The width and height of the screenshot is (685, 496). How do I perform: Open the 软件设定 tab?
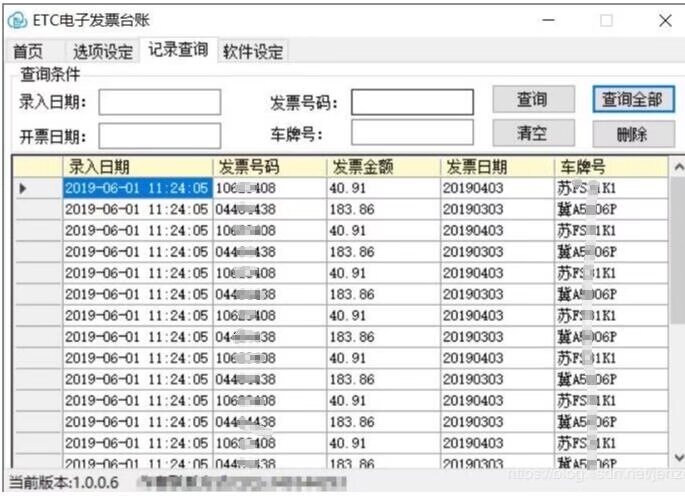tap(253, 52)
